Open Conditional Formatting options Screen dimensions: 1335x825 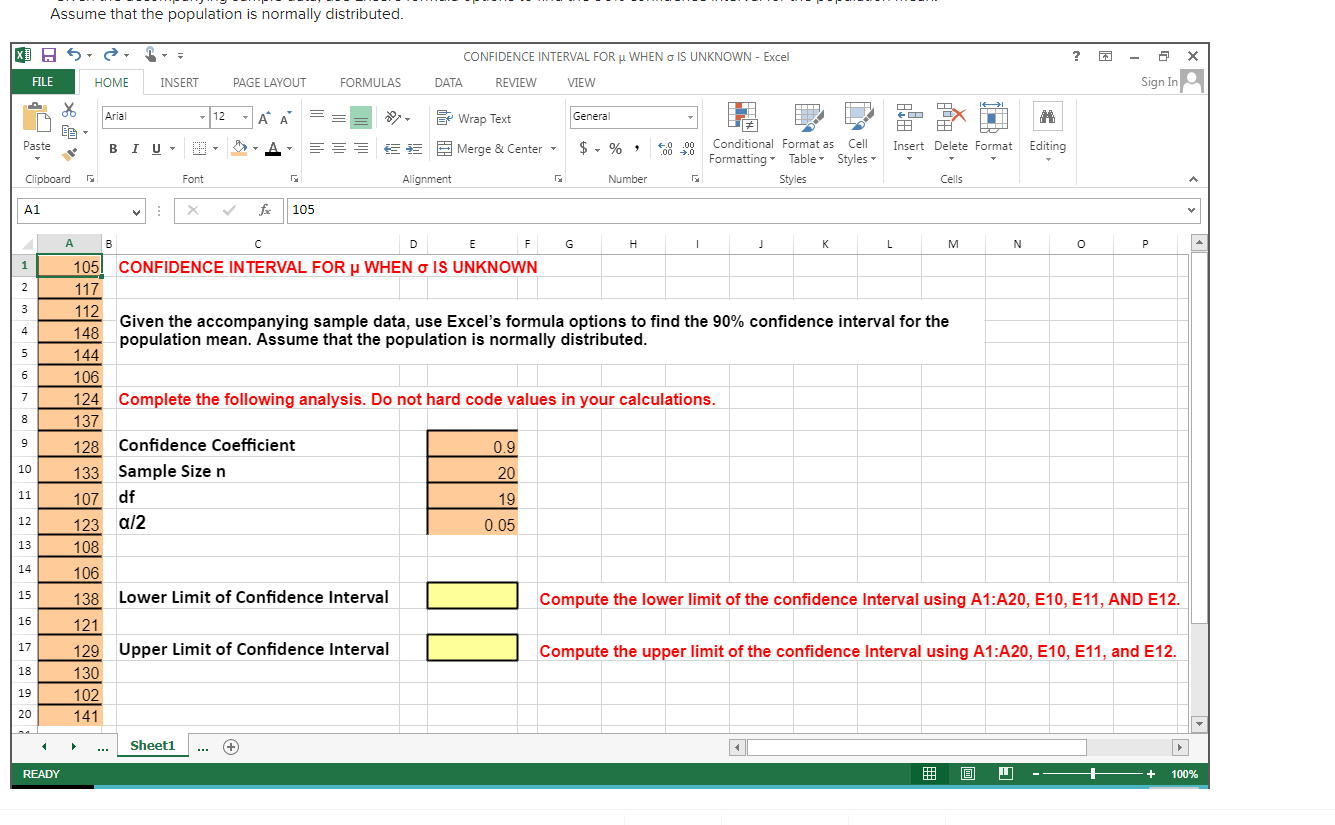pos(742,135)
